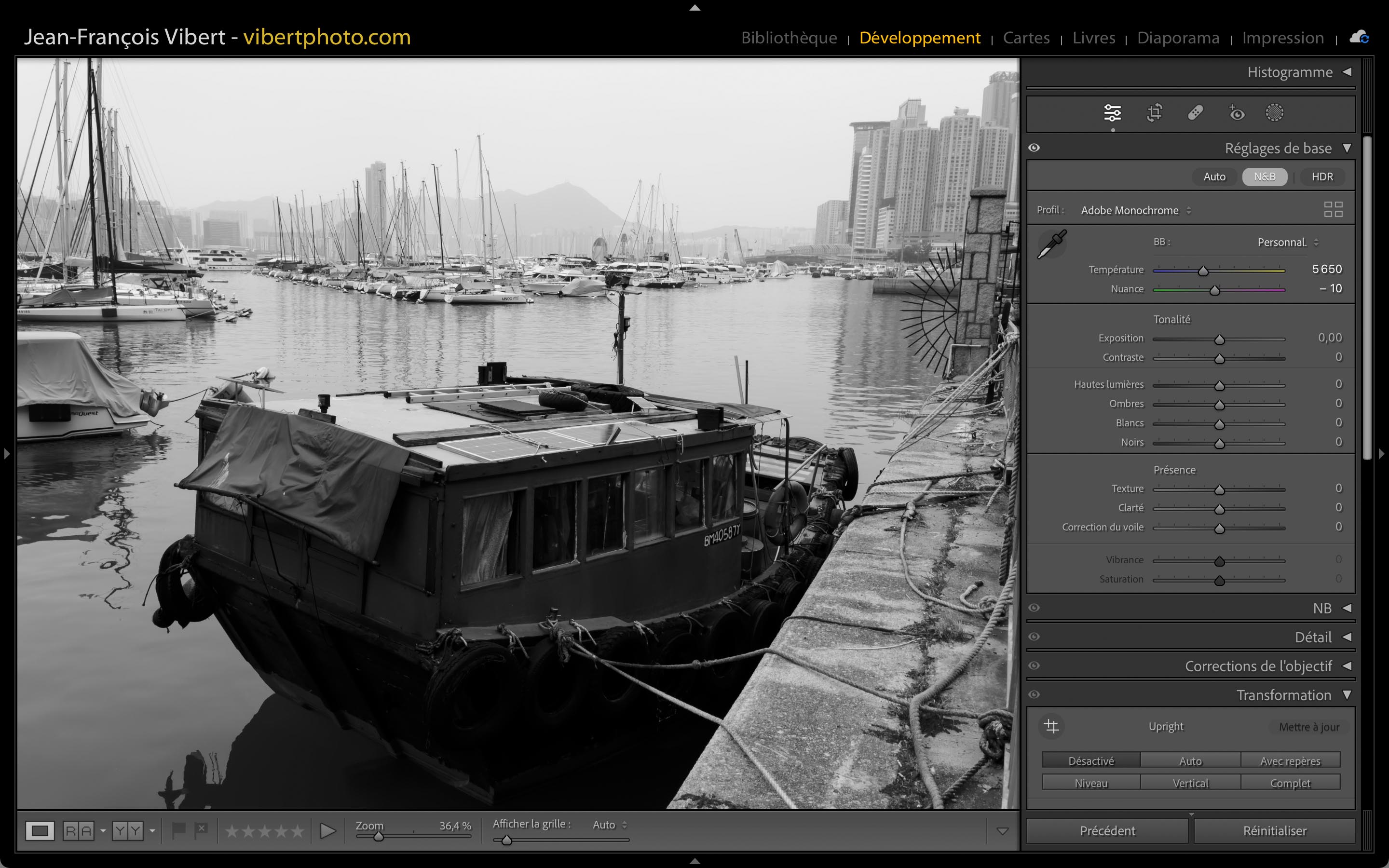Toggle Réglages de base panel visibility eye
Screen dimensions: 1389x868
point(1035,148)
